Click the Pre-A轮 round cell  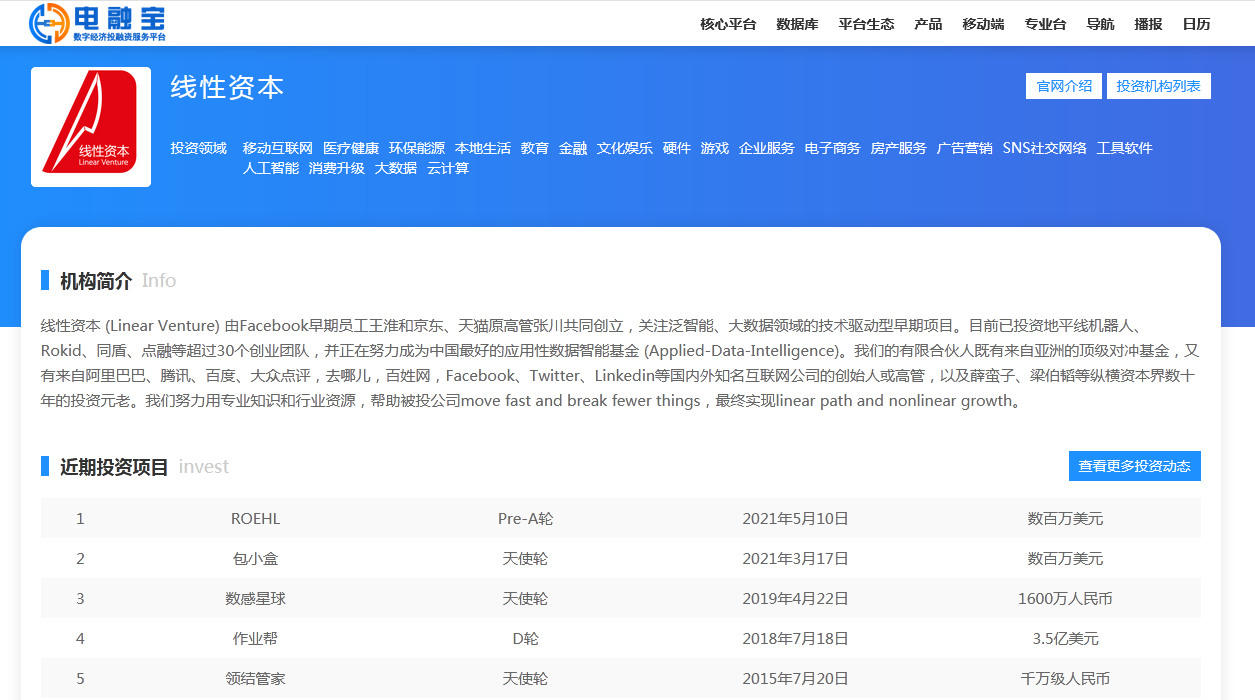(525, 519)
